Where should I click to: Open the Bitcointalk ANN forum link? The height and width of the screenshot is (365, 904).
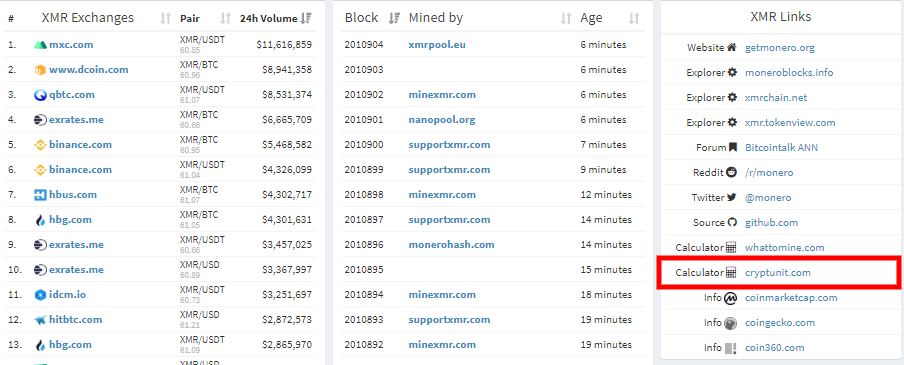781,148
